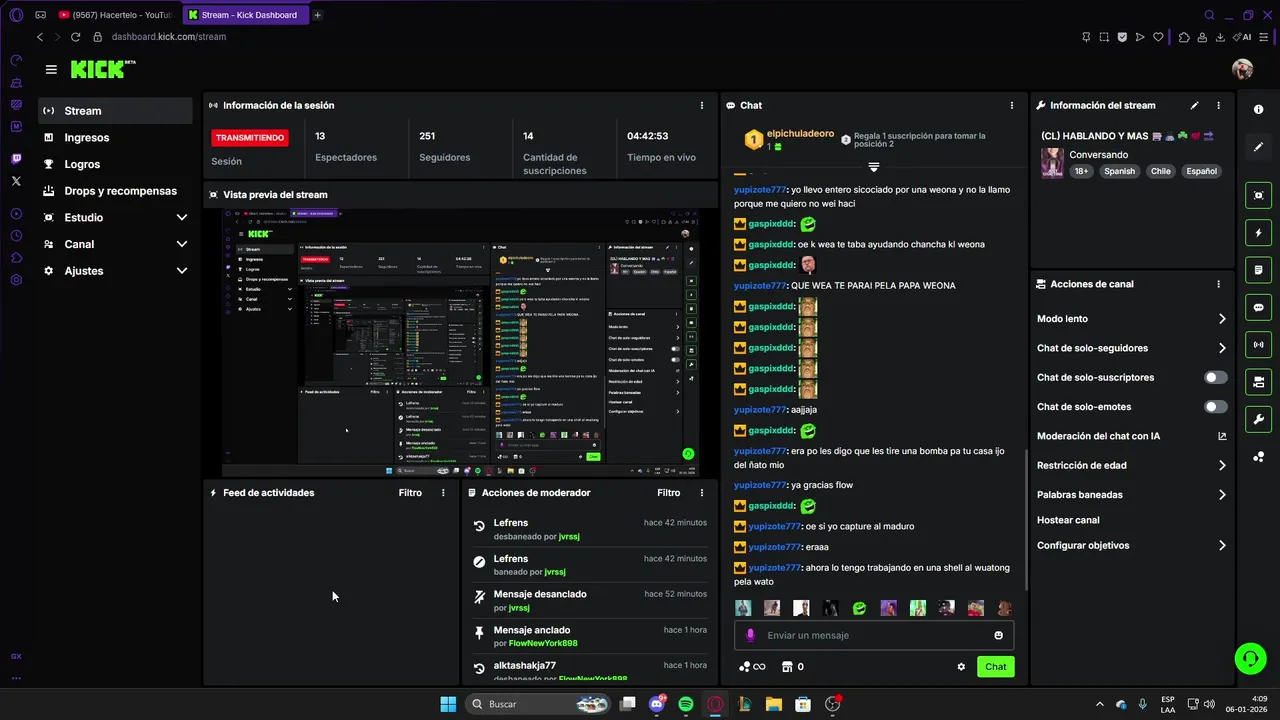Open Información de la sesión three-dot menu

(x=702, y=105)
